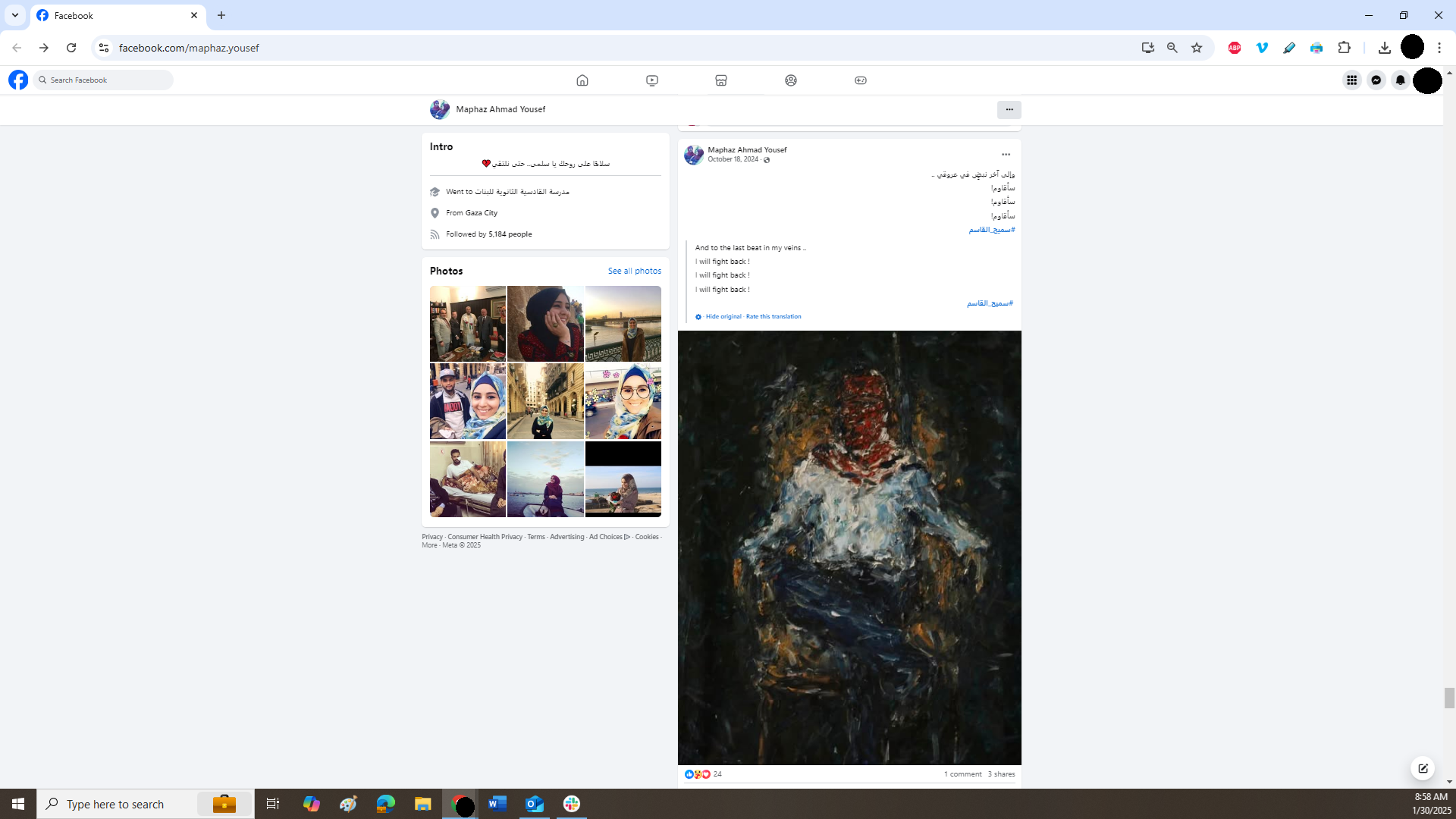The height and width of the screenshot is (819, 1456).
Task: Open the browser zoom magnifier icon
Action: (x=1172, y=48)
